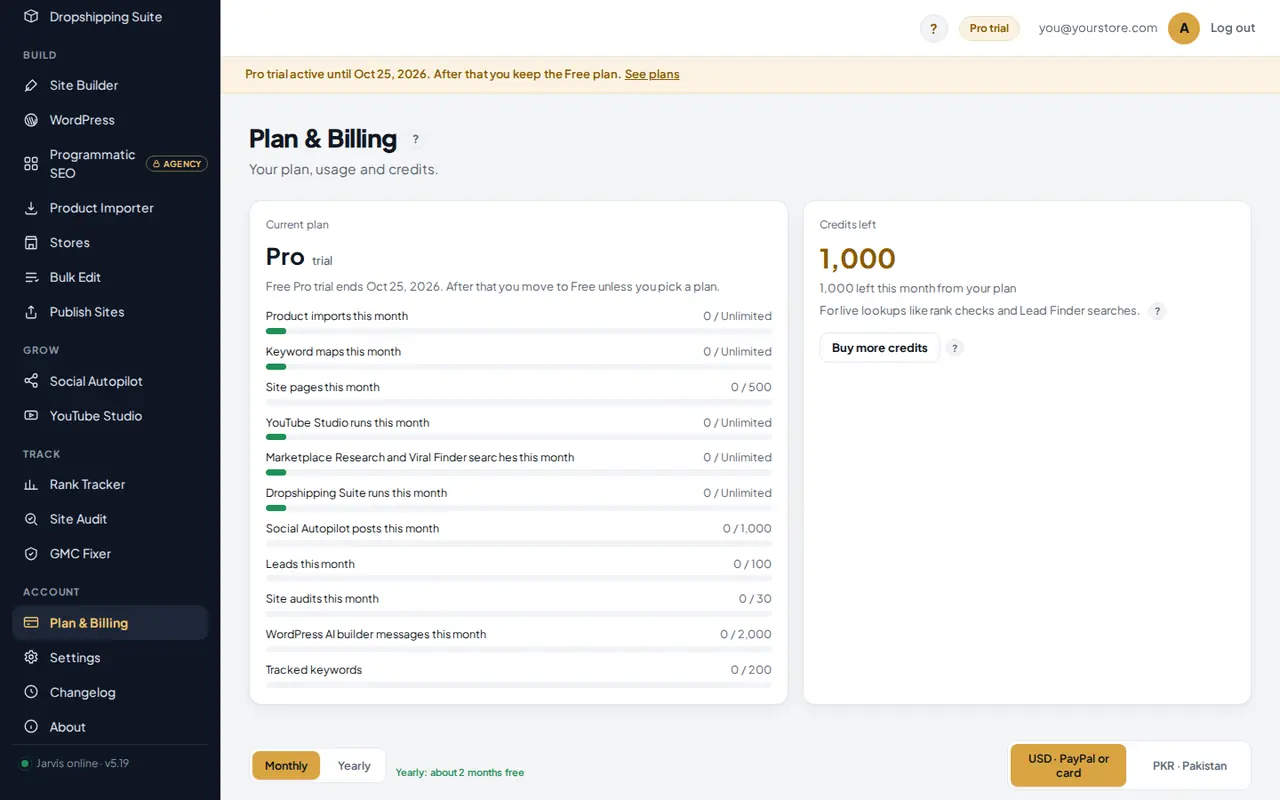Click the you@yourstore.com email text
The height and width of the screenshot is (800, 1280).
tap(1098, 28)
